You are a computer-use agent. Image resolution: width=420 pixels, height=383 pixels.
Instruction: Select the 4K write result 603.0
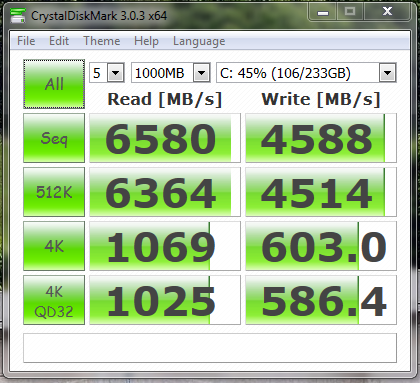[321, 246]
